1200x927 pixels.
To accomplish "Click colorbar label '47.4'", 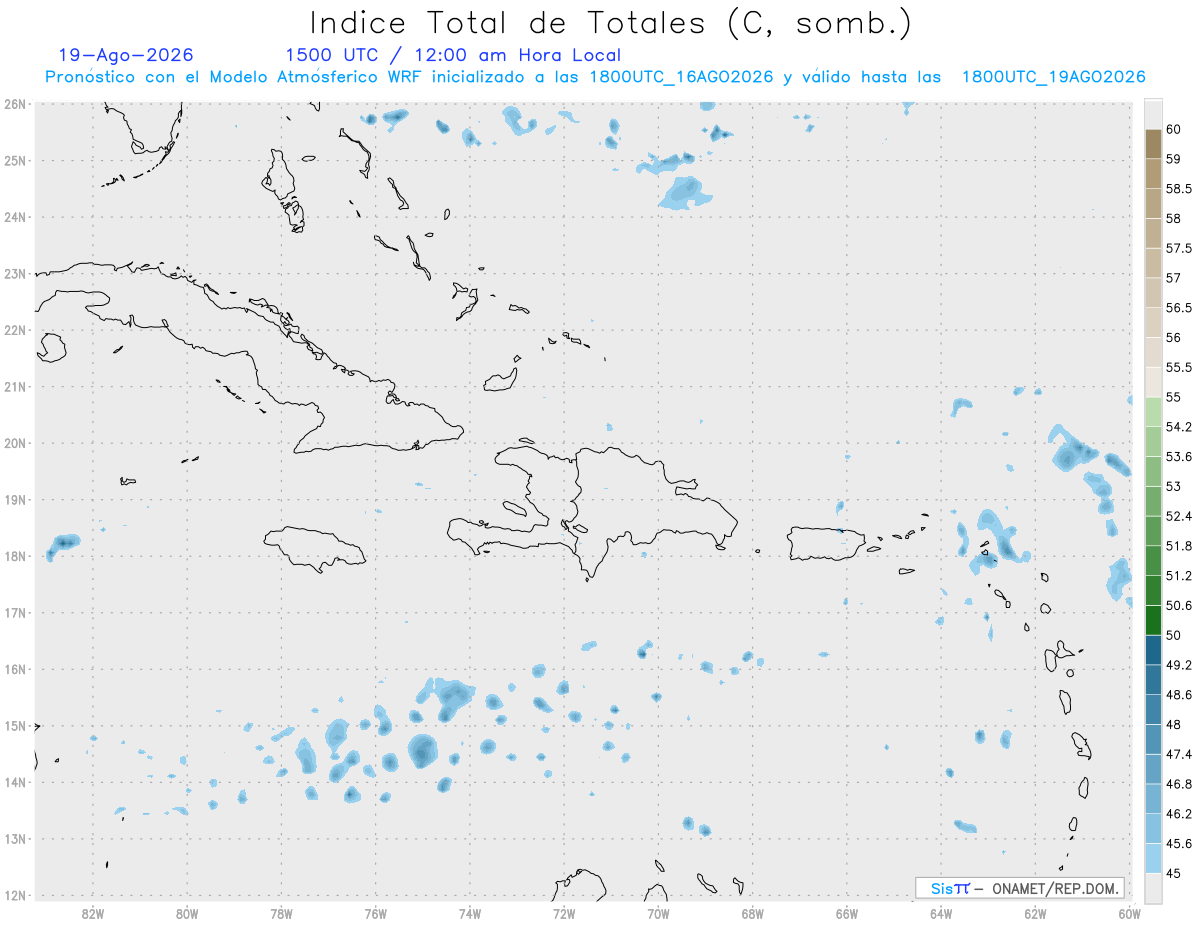I will tap(1179, 754).
